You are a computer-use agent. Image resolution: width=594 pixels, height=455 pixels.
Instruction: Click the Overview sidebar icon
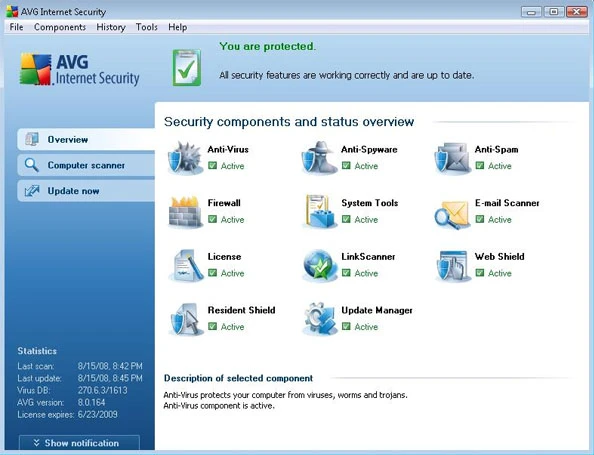coord(32,139)
